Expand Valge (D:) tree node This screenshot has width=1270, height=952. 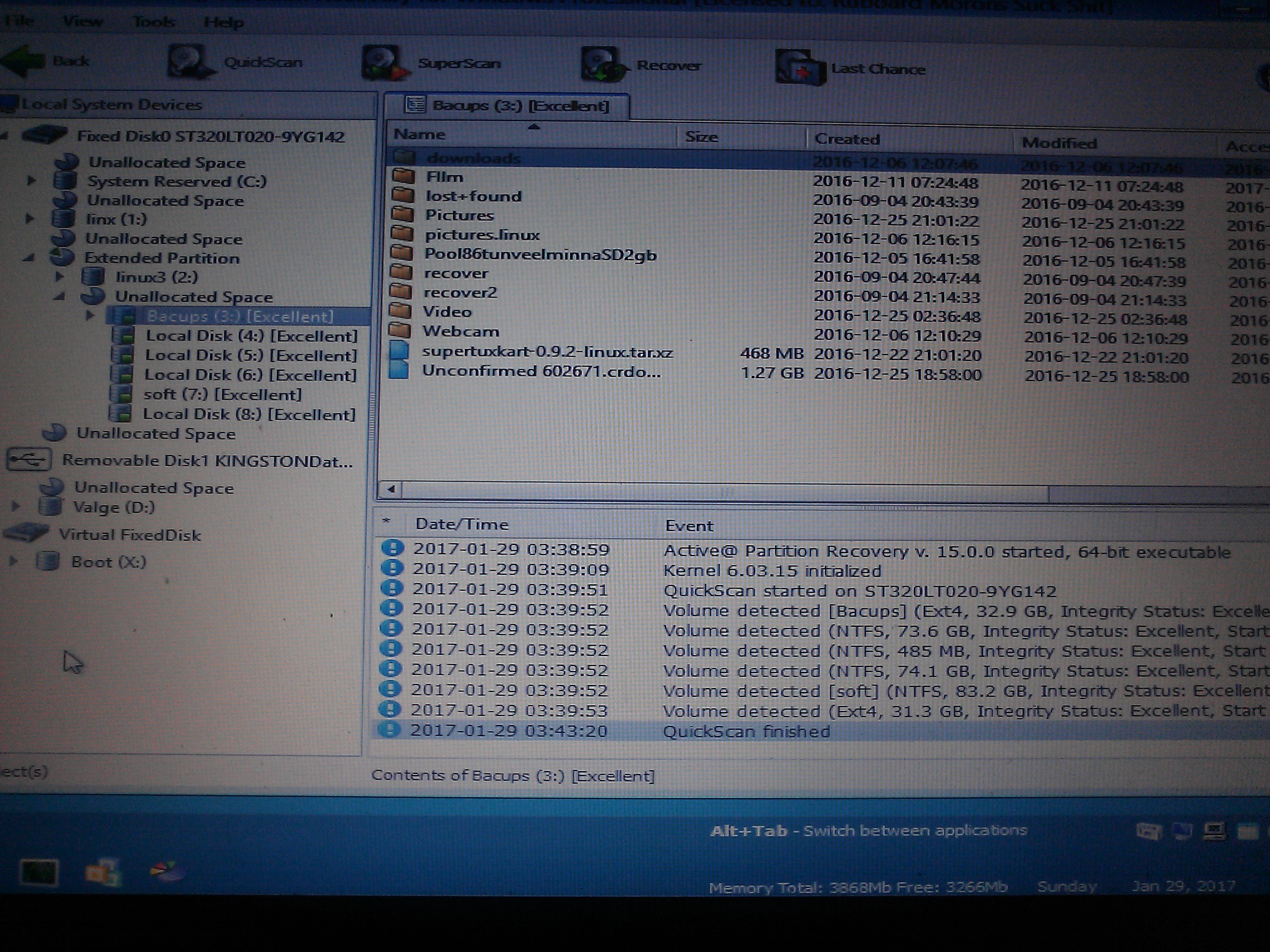[16, 507]
